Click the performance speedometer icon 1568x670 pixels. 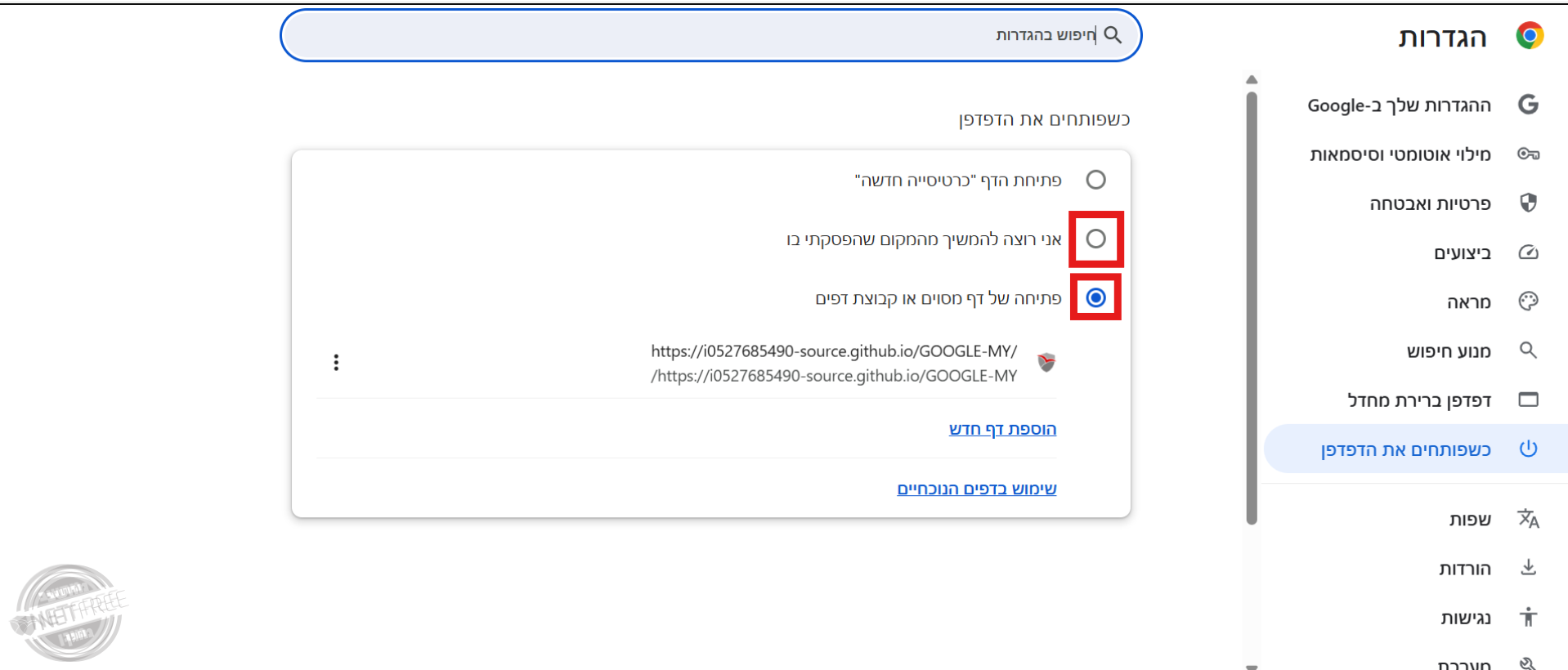(1528, 252)
